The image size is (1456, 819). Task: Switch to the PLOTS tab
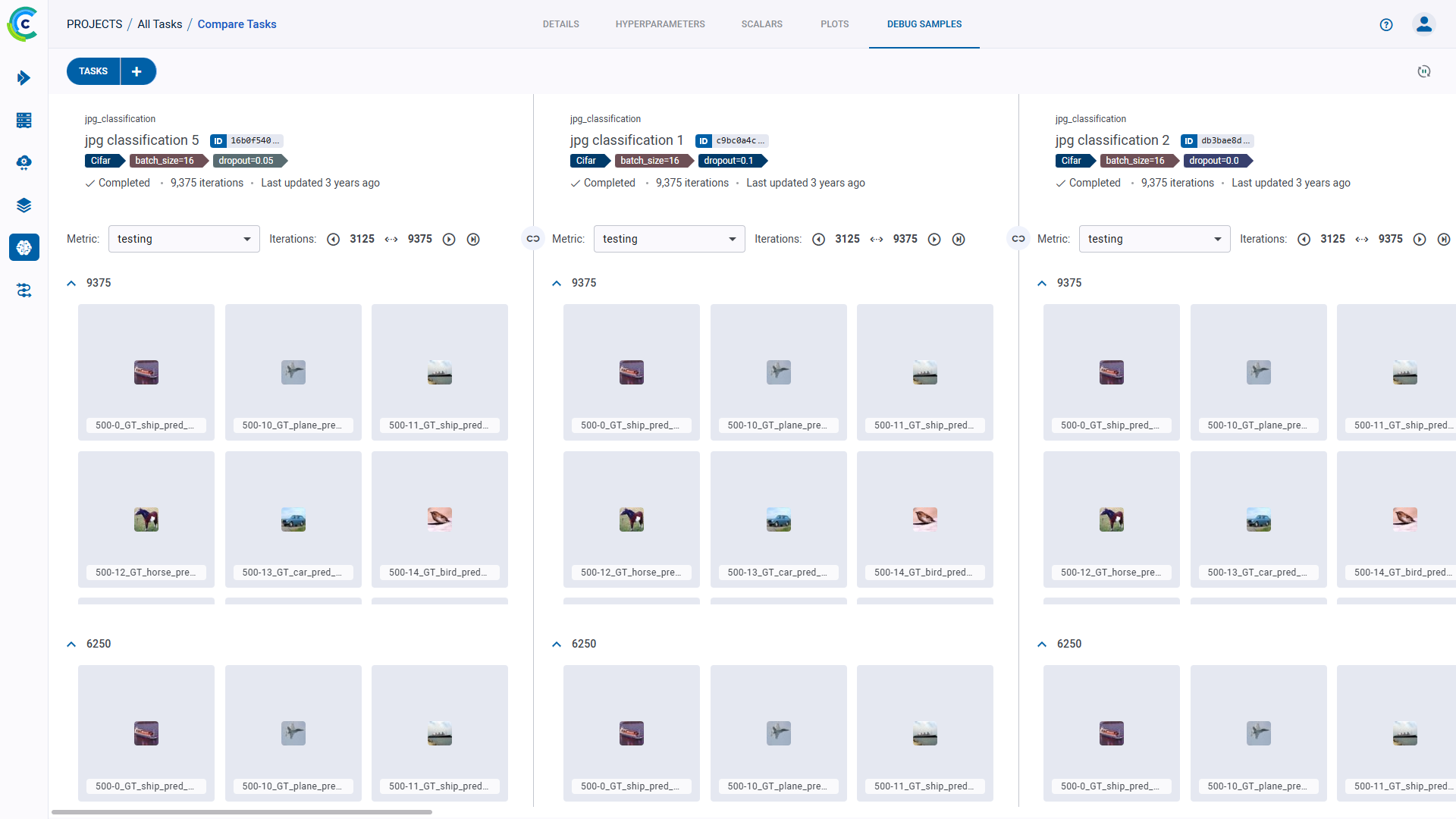pyautogui.click(x=835, y=24)
